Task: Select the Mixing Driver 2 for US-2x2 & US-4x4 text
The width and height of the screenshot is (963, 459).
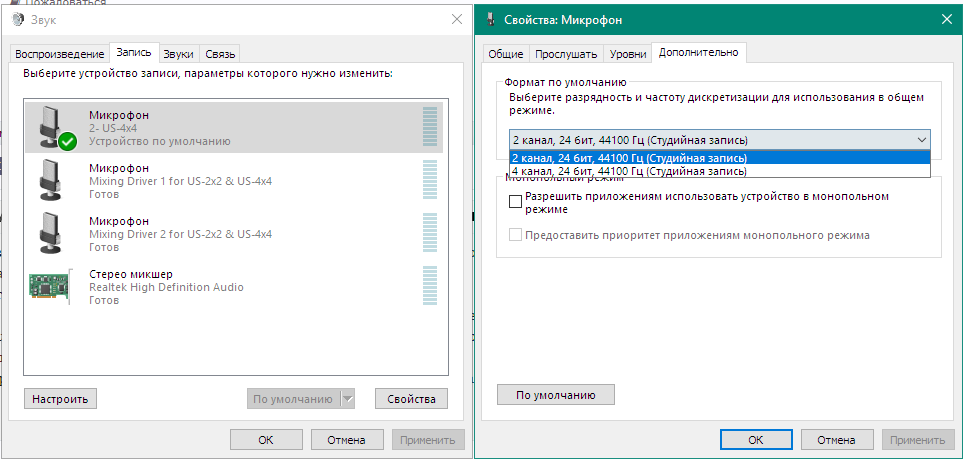Action: (181, 234)
